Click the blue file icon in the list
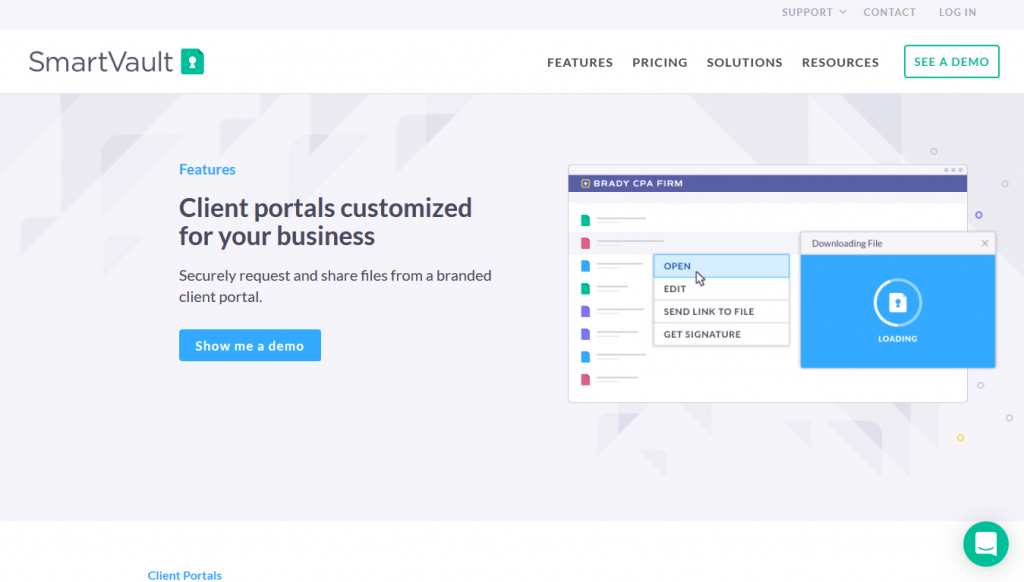 click(583, 266)
